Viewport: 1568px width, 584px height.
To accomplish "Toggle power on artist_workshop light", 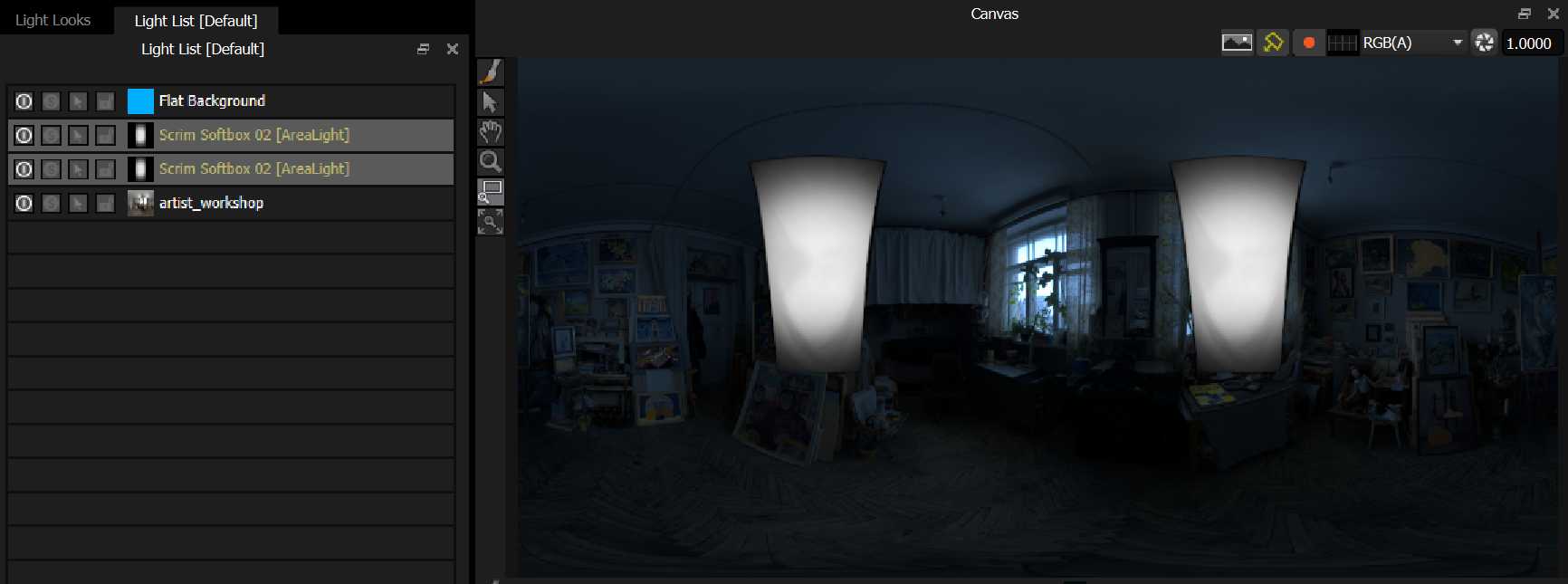I will (24, 203).
